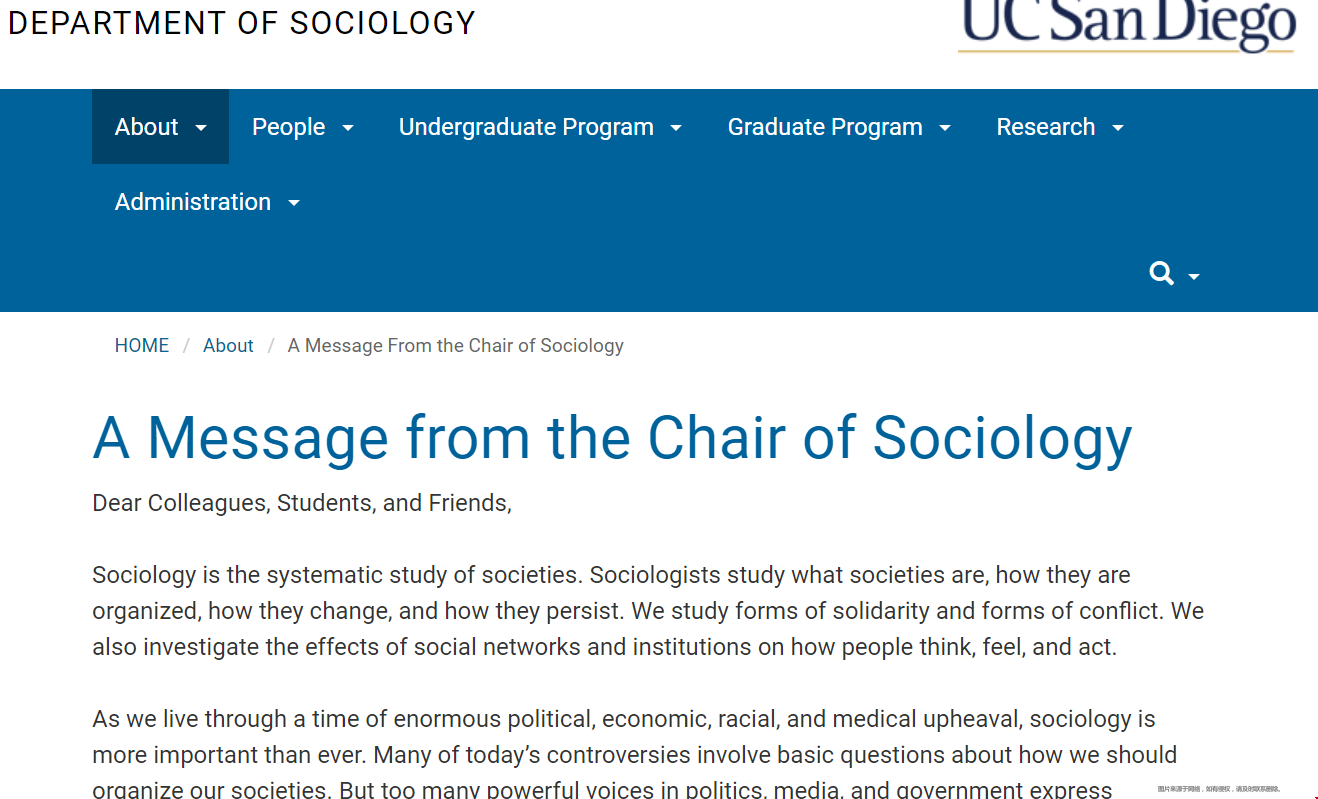Open the People menu
The image size is (1318, 799).
click(x=288, y=127)
